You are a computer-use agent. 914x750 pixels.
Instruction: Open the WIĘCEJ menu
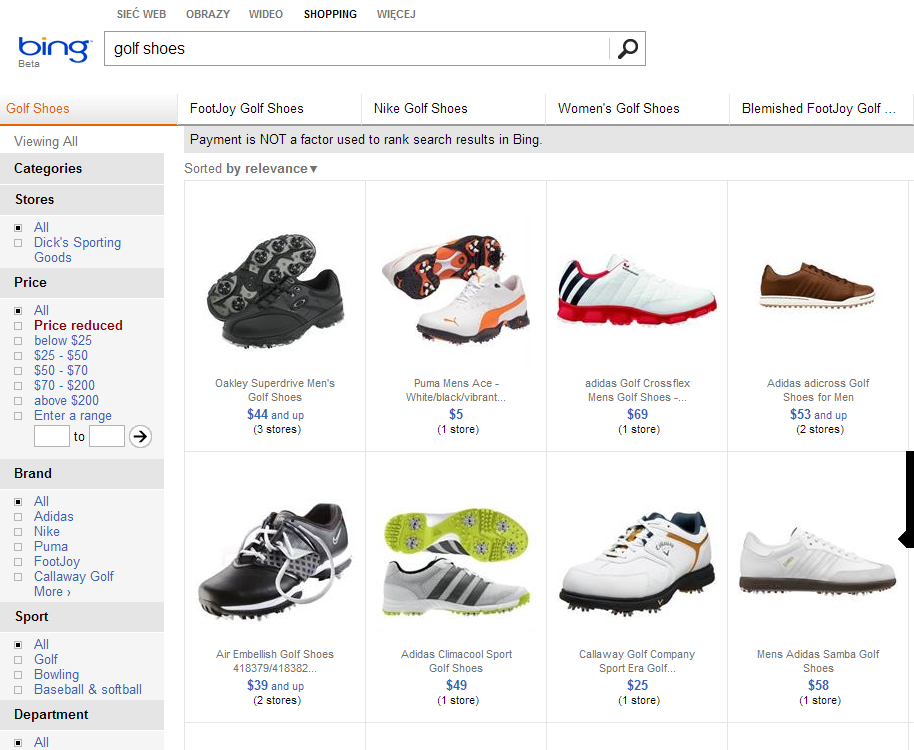(x=396, y=14)
